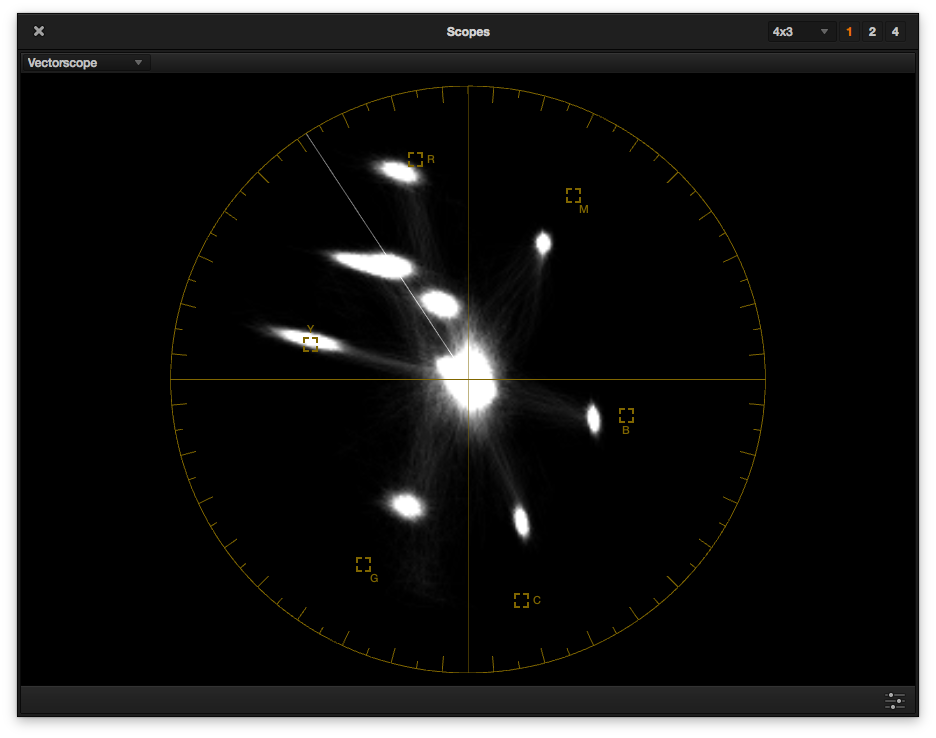Click the Scopes window title

(468, 32)
